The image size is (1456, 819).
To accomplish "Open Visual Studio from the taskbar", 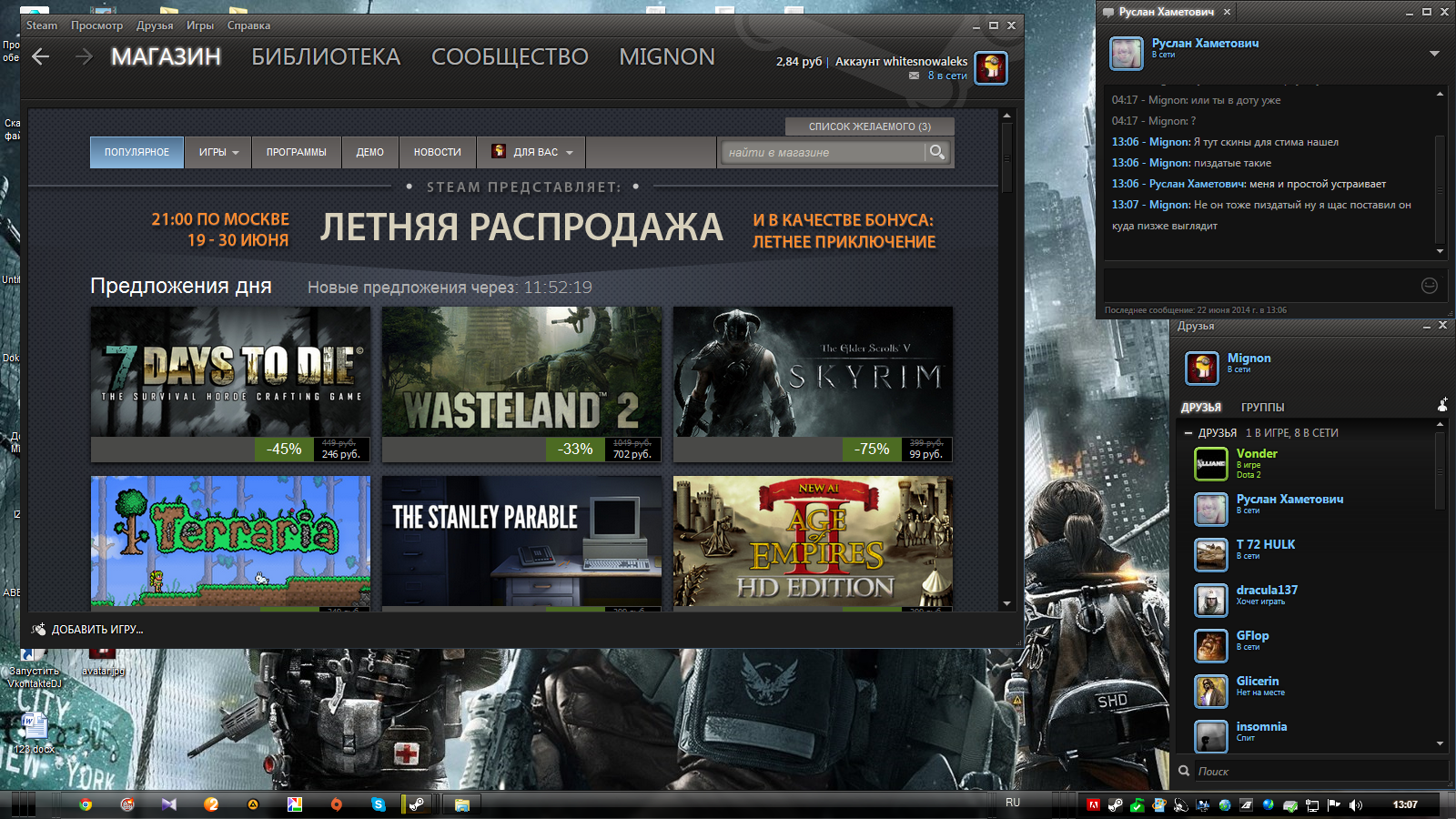I will pos(169,804).
